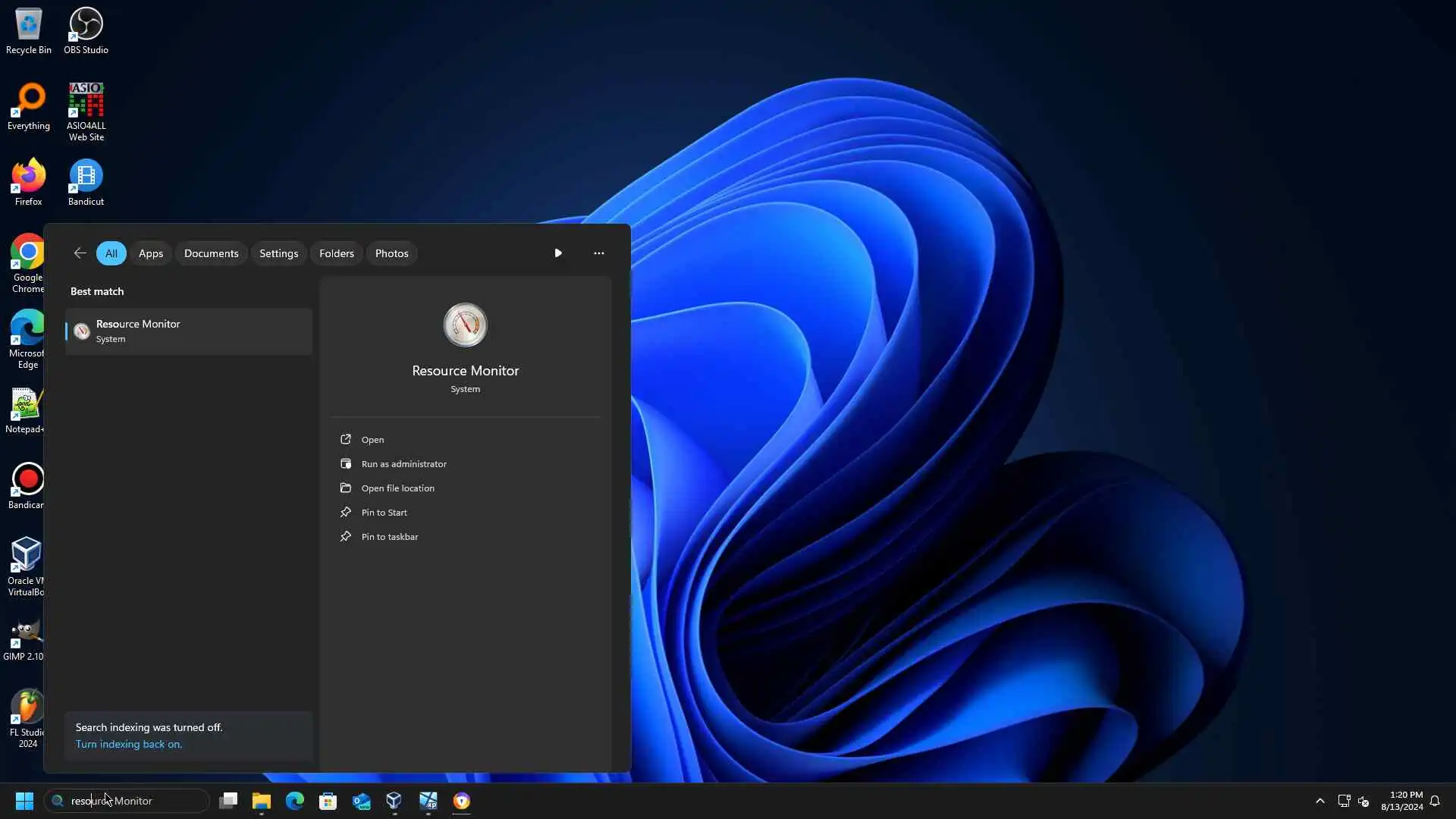Click Turn indexing back on link

coord(129,745)
